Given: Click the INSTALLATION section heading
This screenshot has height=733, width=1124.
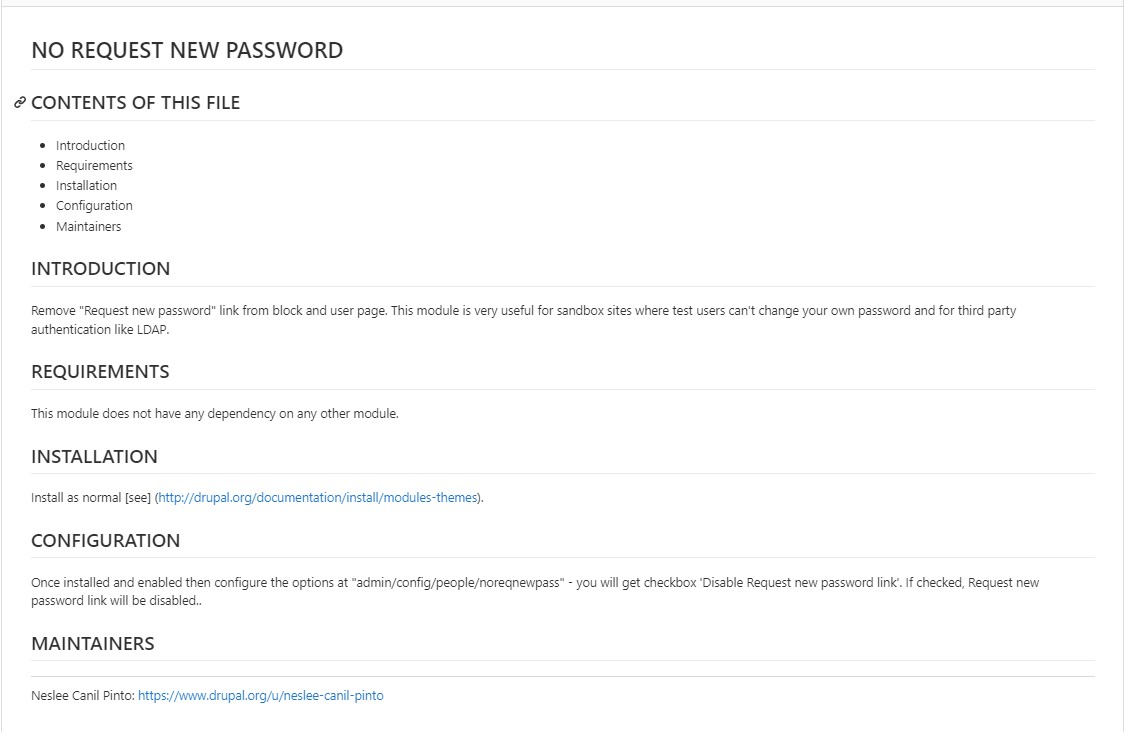Looking at the screenshot, I should 94,457.
